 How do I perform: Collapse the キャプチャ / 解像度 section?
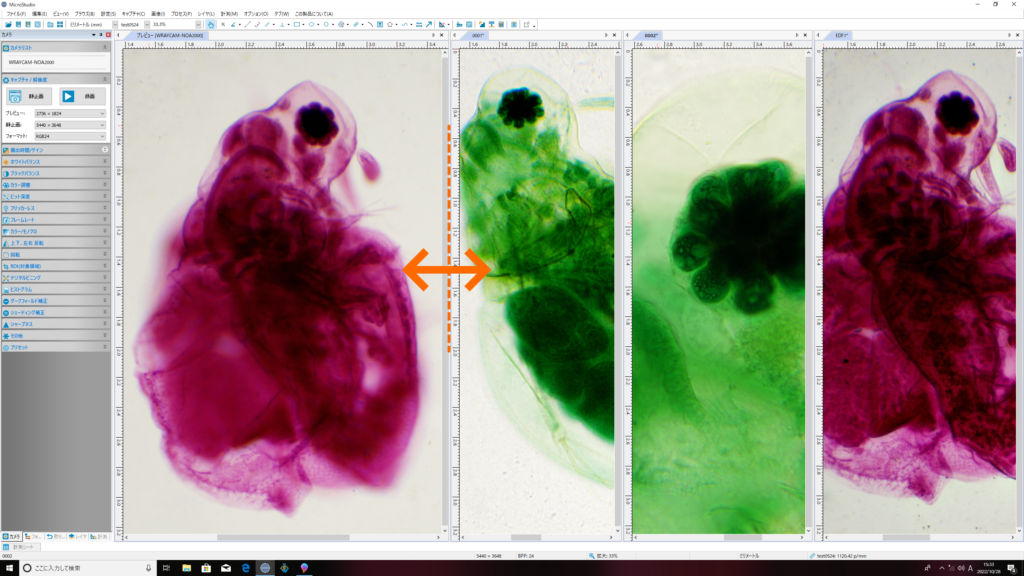[104, 80]
